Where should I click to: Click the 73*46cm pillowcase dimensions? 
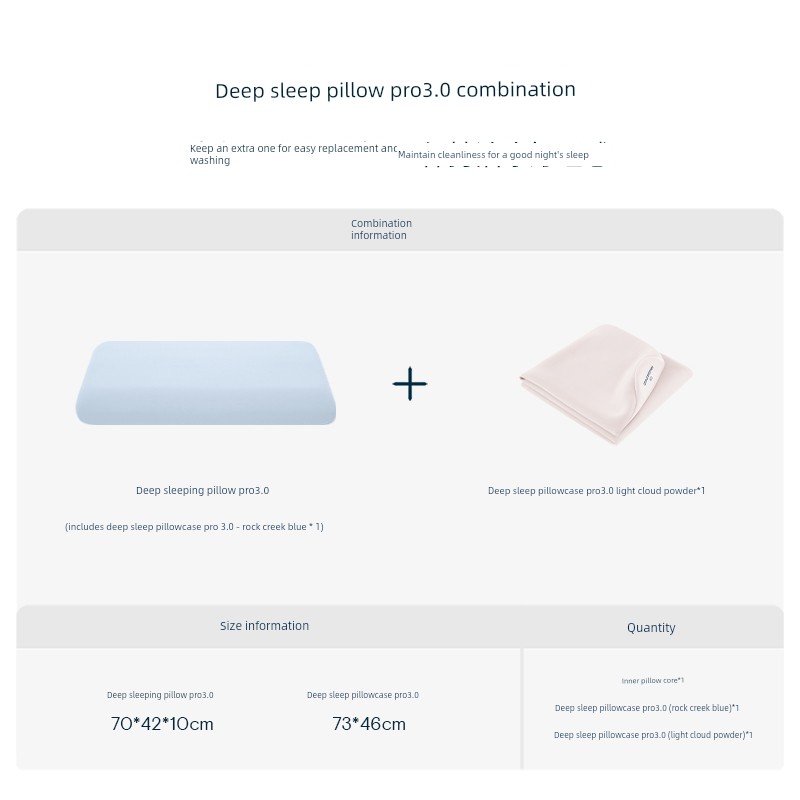pos(369,724)
